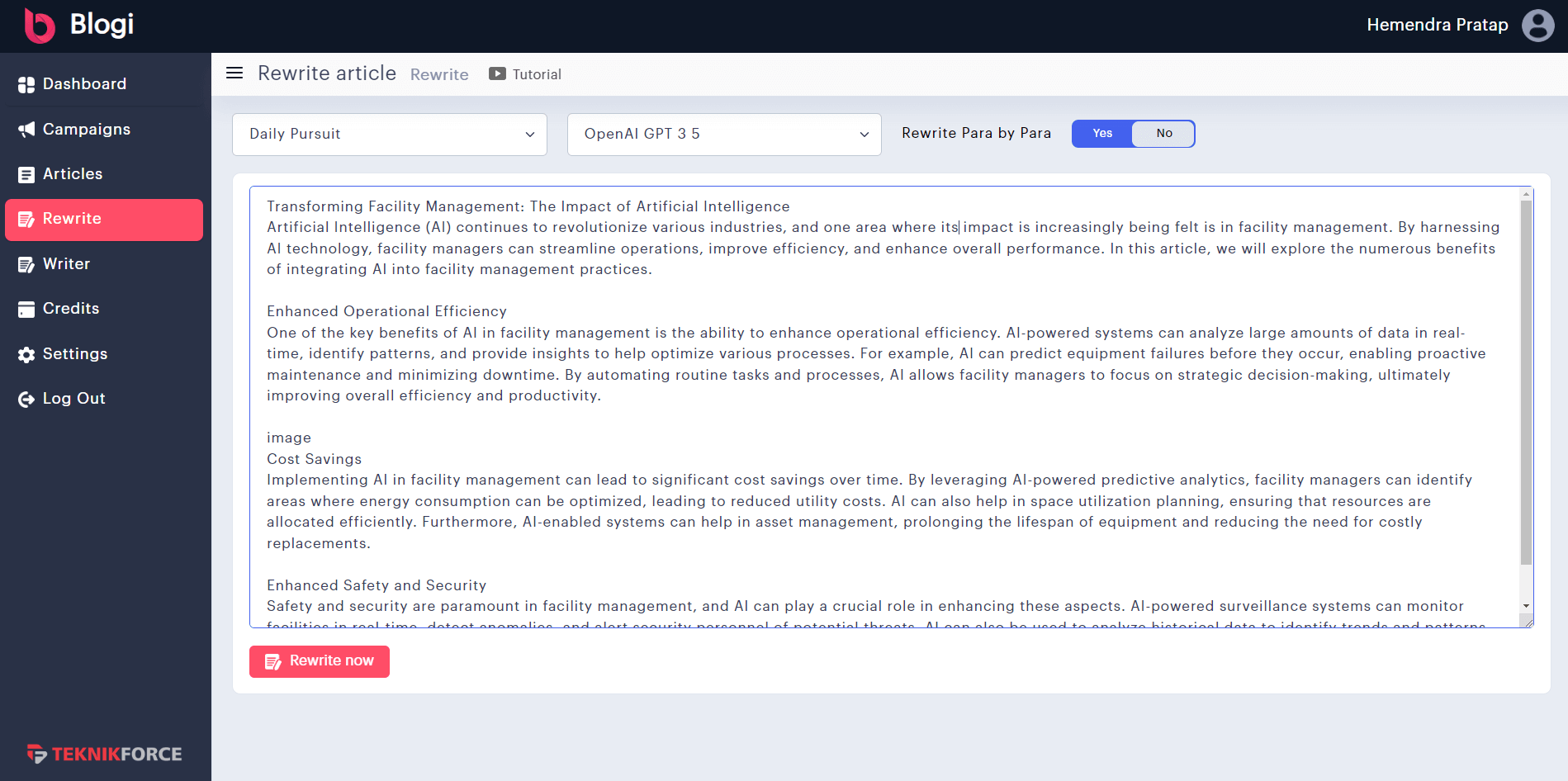
Task: Open the user profile avatar icon
Action: (x=1537, y=26)
